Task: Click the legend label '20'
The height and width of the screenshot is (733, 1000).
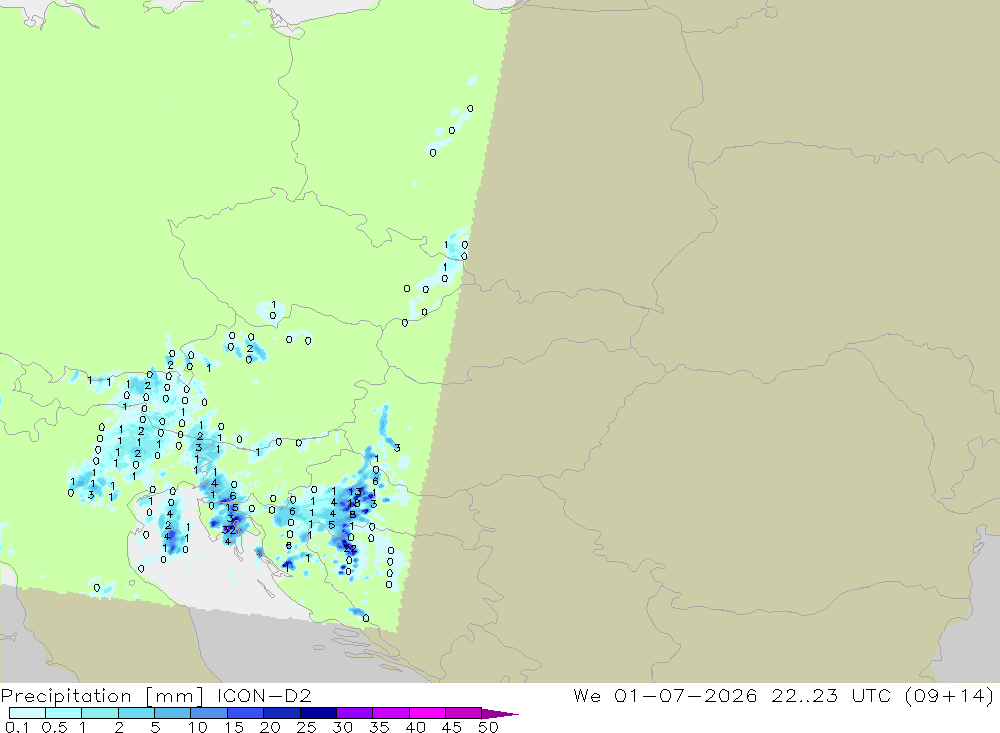Action: pyautogui.click(x=270, y=727)
